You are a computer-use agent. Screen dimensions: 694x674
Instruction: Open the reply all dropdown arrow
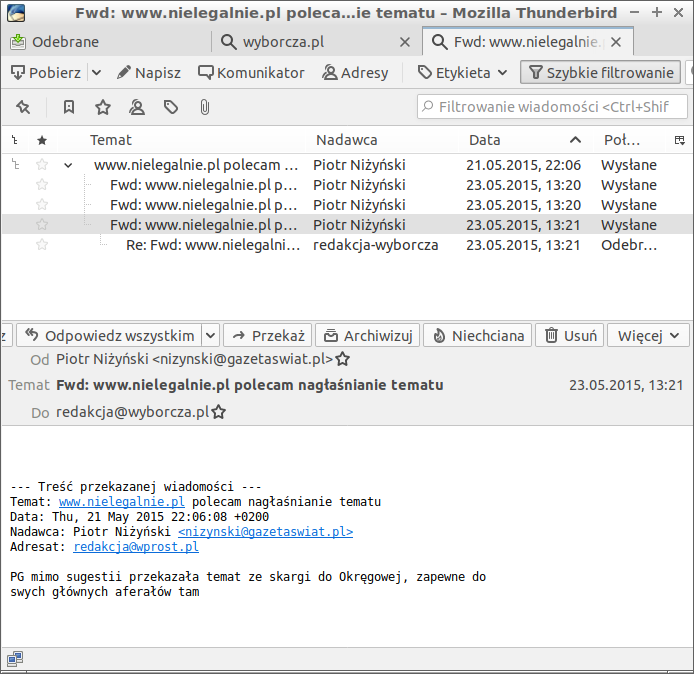point(211,336)
